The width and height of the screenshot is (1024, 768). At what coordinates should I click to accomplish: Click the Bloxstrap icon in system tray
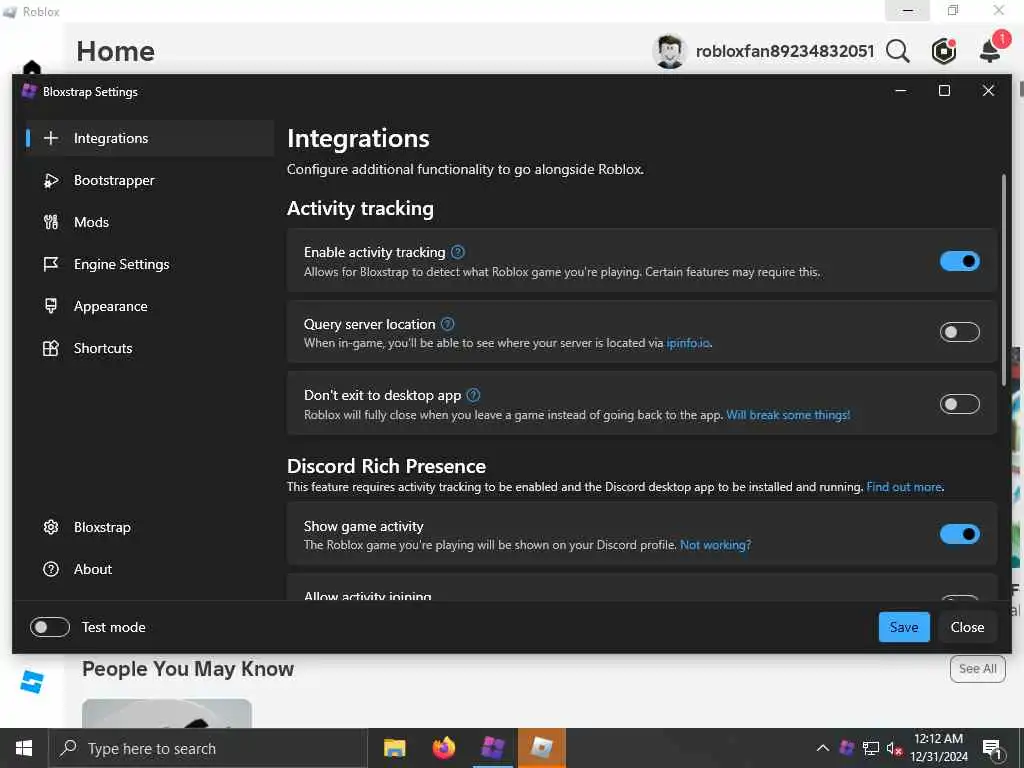click(847, 748)
